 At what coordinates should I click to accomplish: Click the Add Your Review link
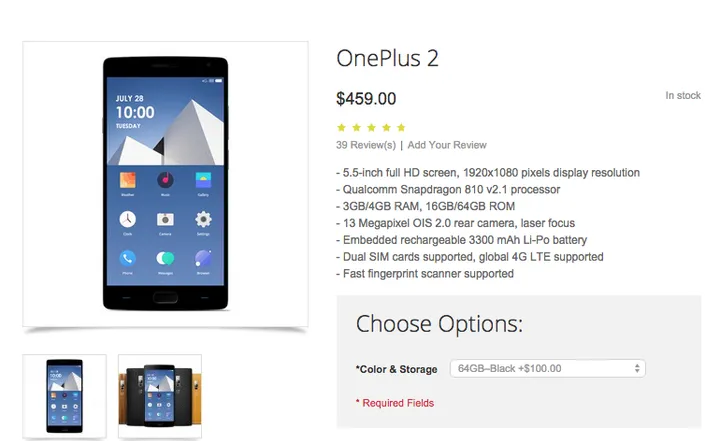447,145
